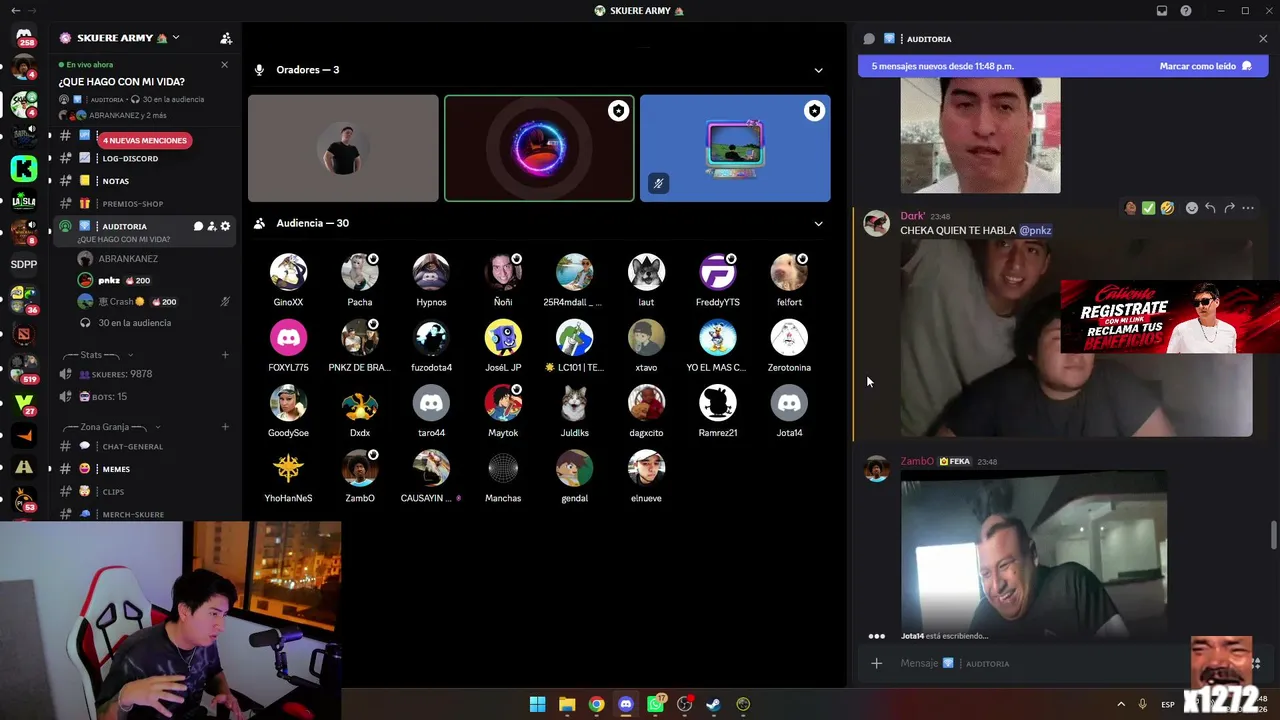This screenshot has height=720, width=1280.
Task: Click the first speaker video tile
Action: [x=343, y=149]
